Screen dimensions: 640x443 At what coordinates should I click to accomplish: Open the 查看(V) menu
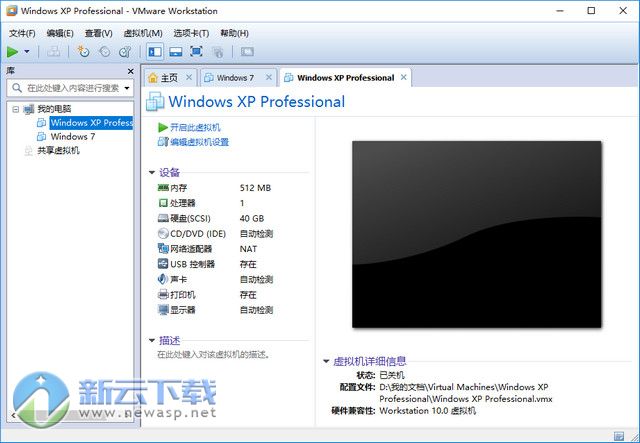click(x=98, y=33)
